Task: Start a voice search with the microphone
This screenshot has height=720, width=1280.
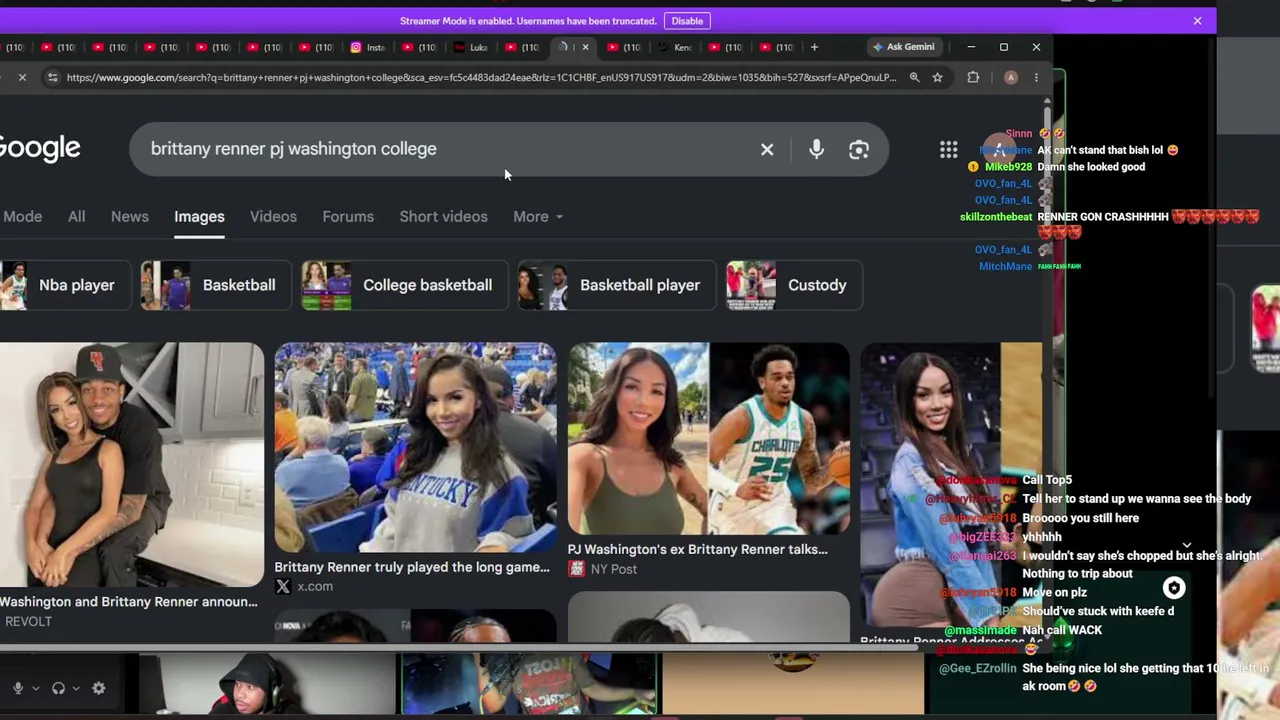Action: pos(816,149)
